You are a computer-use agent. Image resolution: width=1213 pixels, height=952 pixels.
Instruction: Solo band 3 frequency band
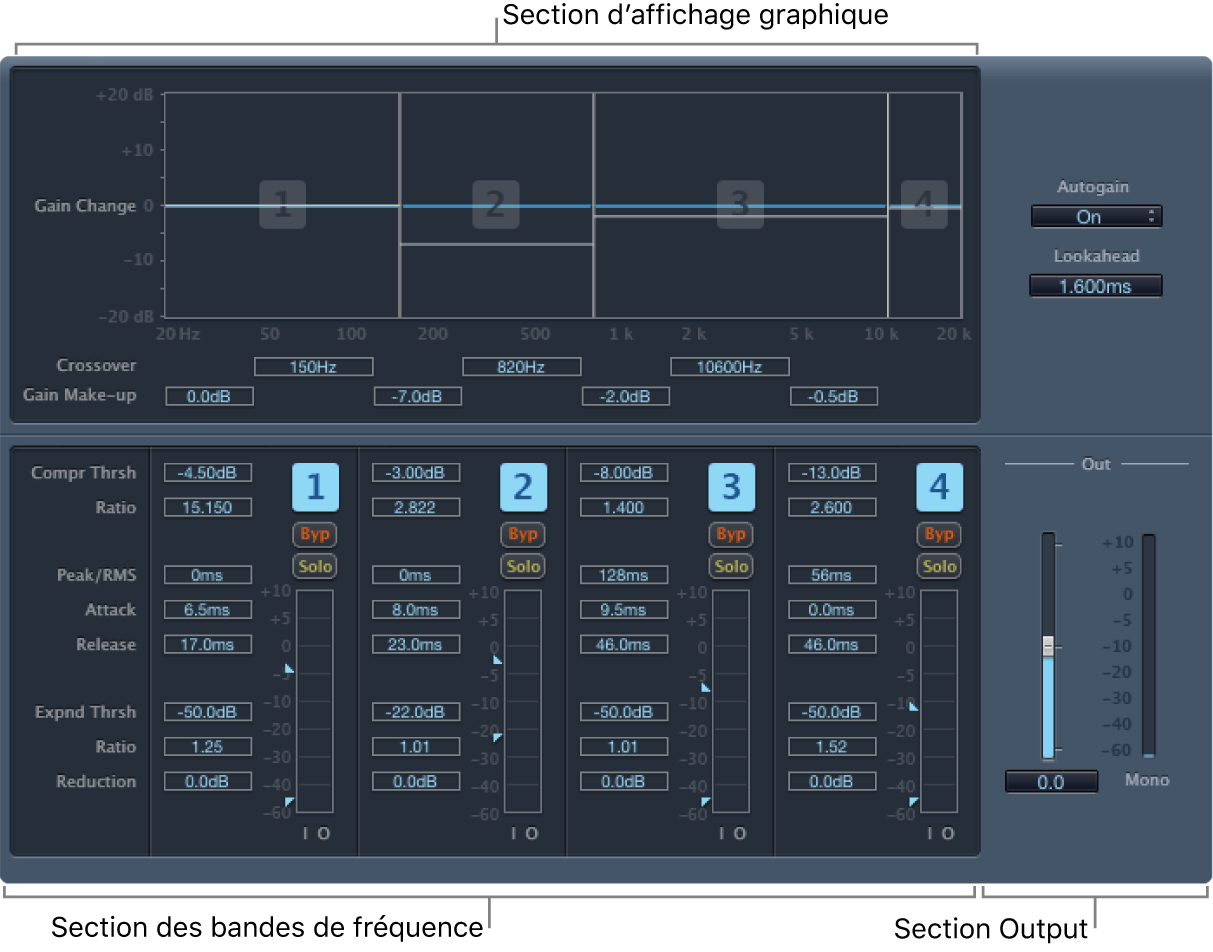731,566
